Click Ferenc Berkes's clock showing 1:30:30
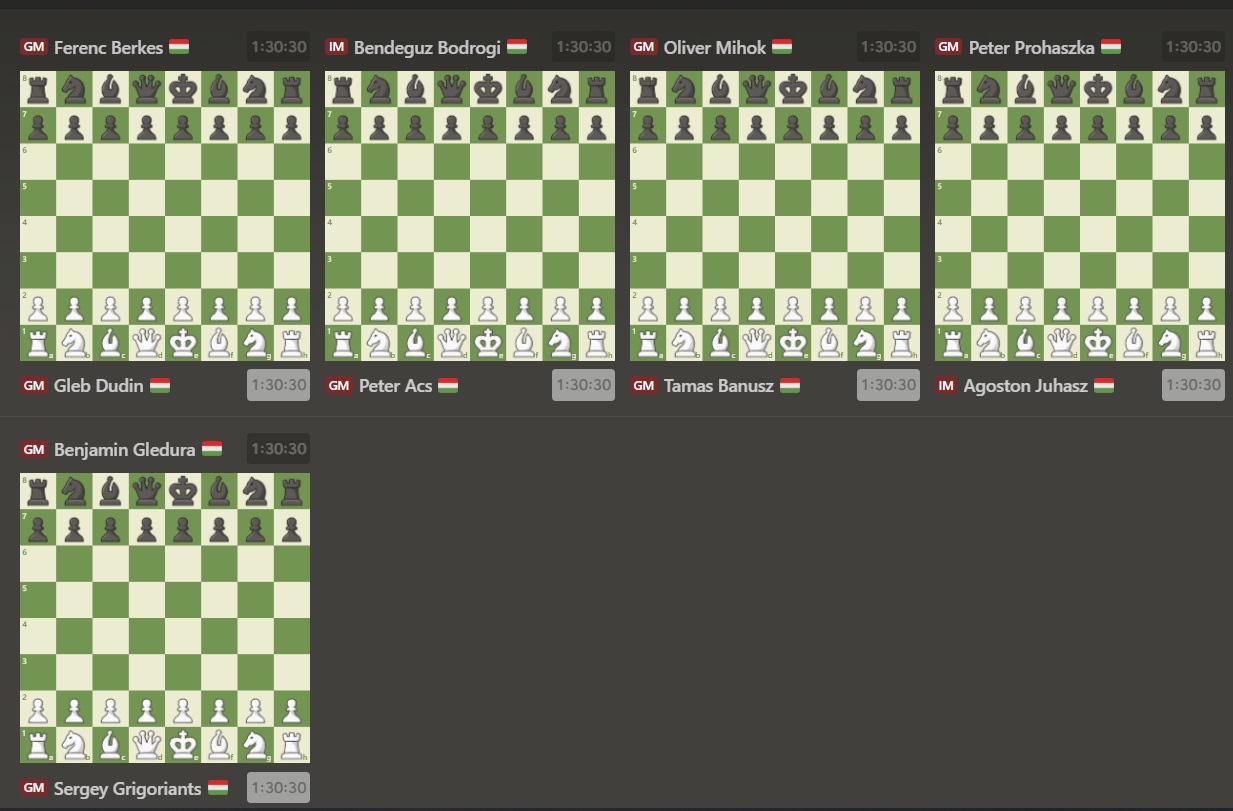Image resolution: width=1233 pixels, height=811 pixels. (278, 47)
